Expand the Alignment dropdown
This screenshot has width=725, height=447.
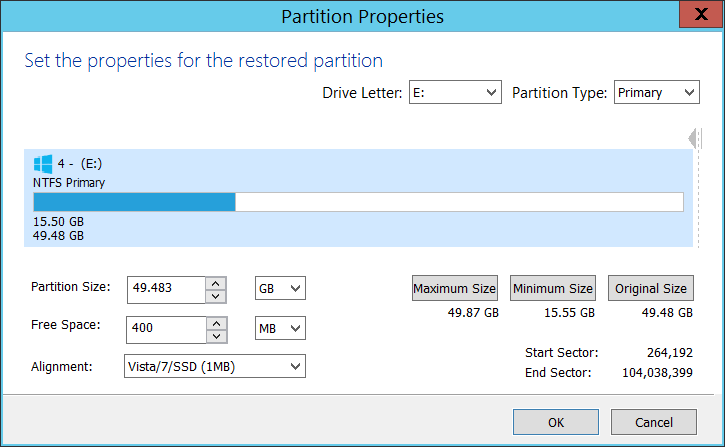tap(215, 366)
